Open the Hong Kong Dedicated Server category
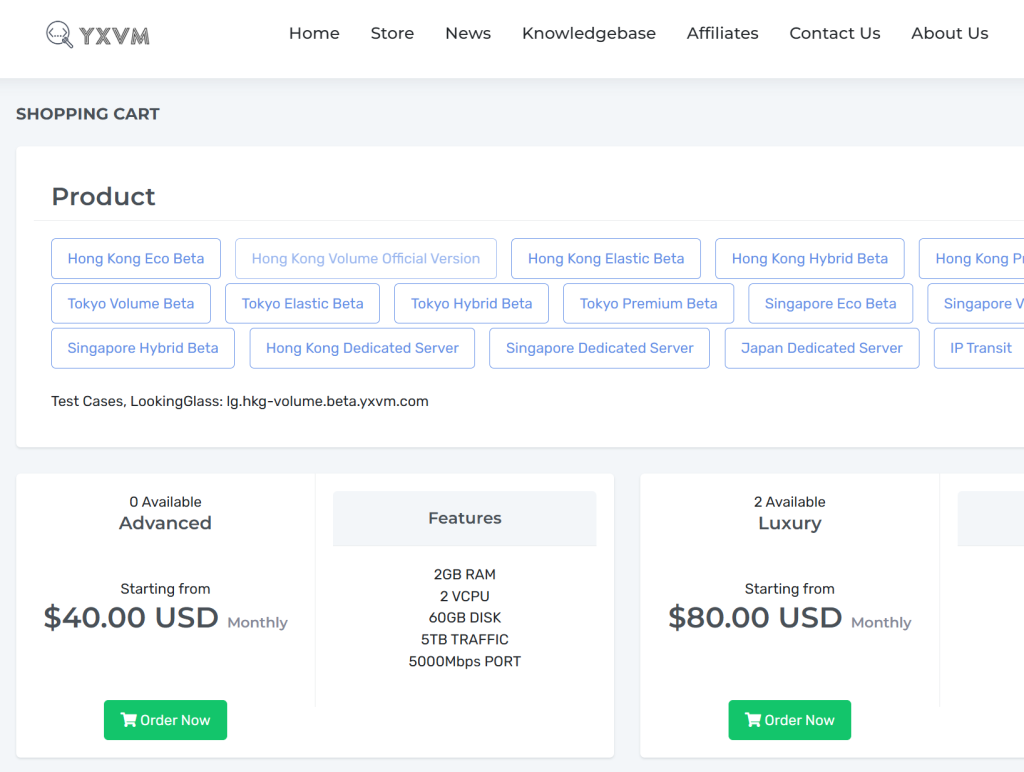The width and height of the screenshot is (1024, 772). click(362, 348)
